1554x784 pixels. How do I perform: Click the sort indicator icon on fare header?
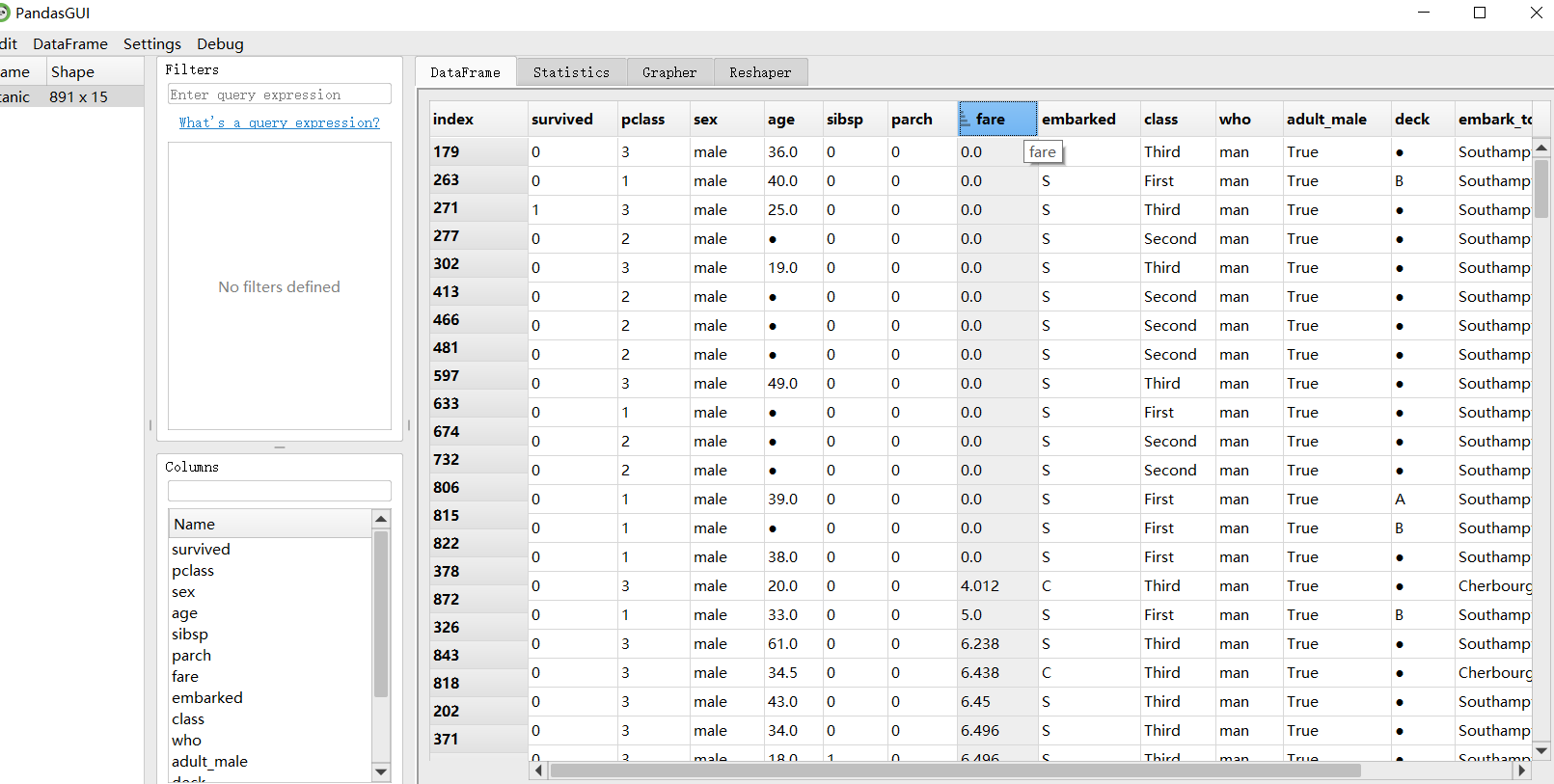[966, 120]
